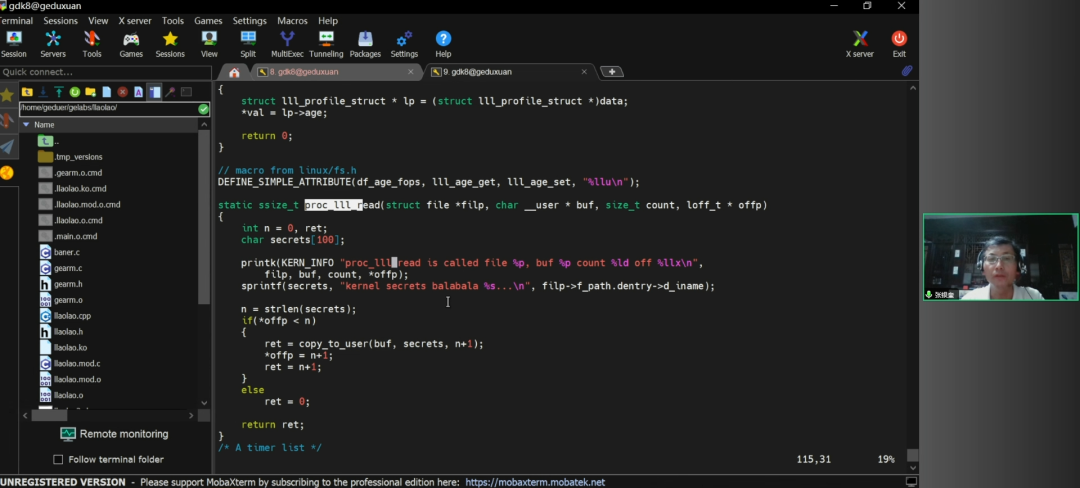Click the rename/text 'A' icon
The width and height of the screenshot is (1080, 488).
[138, 92]
